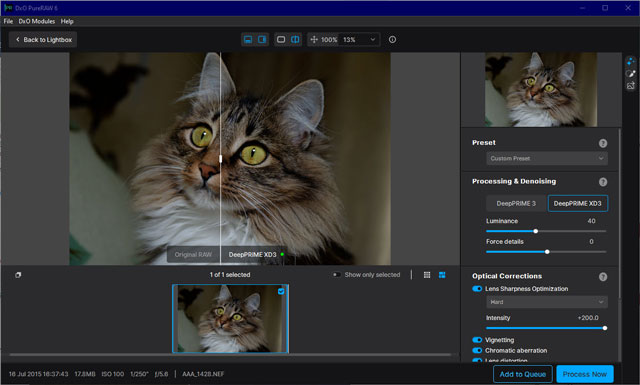This screenshot has height=385, width=640.
Task: Turn off Chromatic aberration toggle
Action: [x=477, y=350]
